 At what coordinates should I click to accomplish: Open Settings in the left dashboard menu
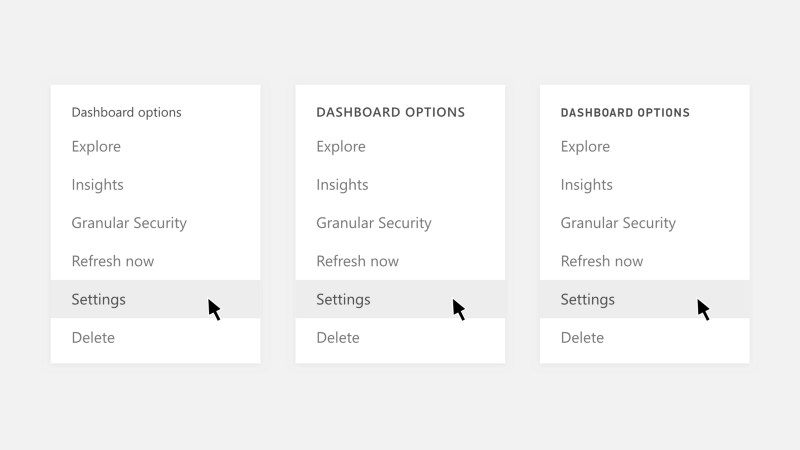click(x=99, y=299)
